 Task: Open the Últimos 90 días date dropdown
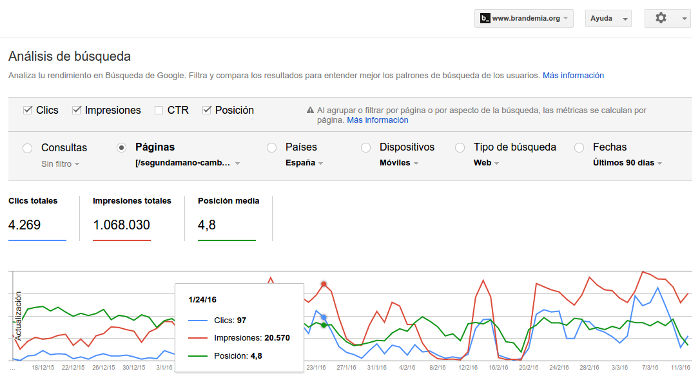pyautogui.click(x=627, y=163)
